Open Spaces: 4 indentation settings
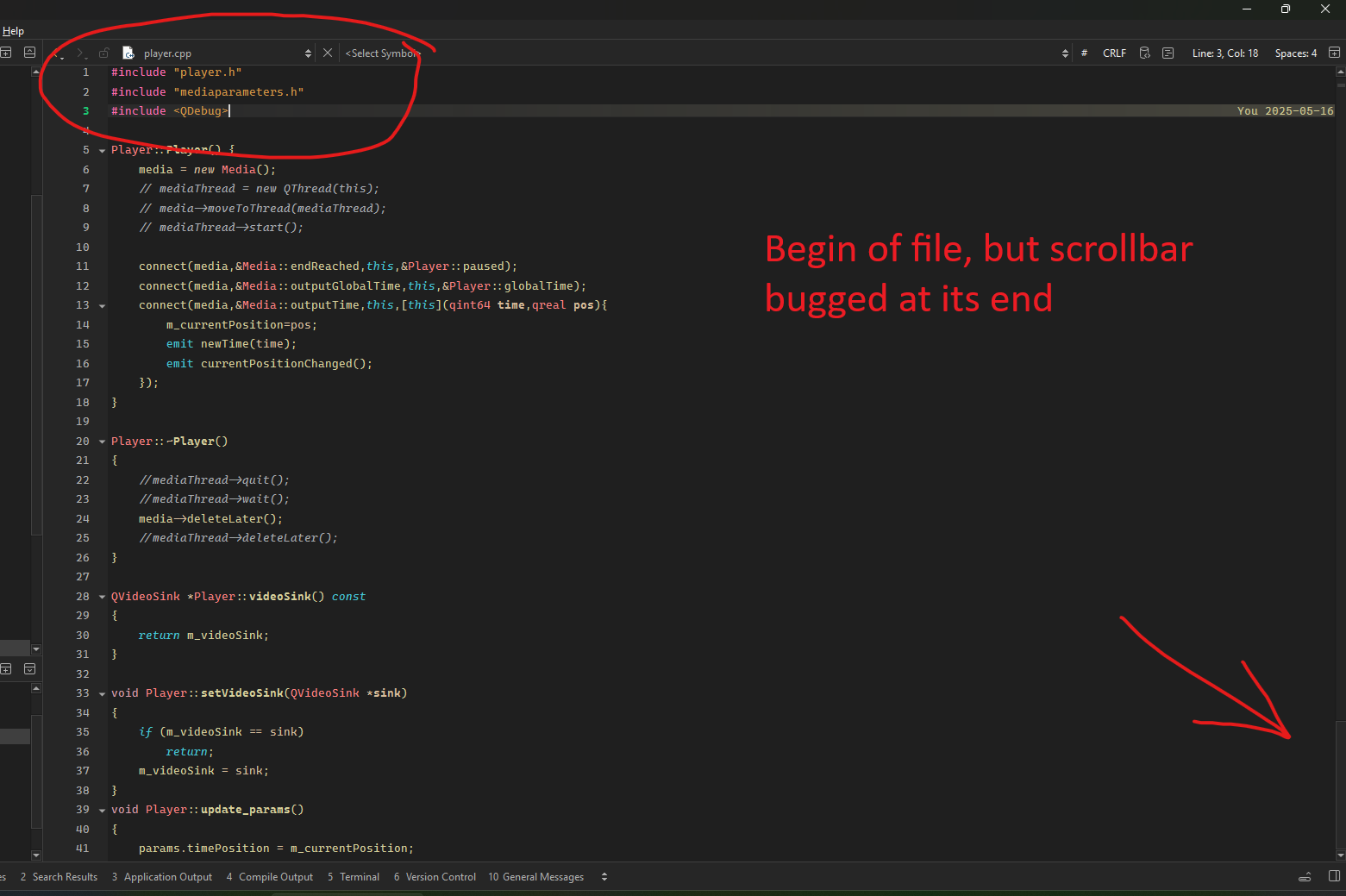The height and width of the screenshot is (896, 1346). tap(1295, 53)
